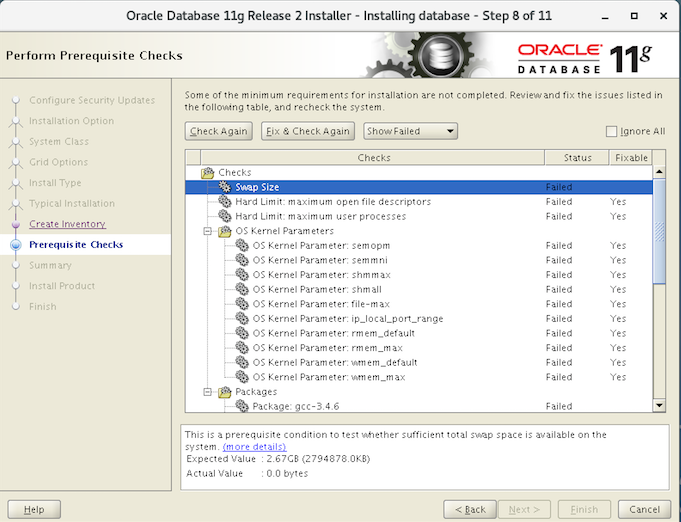Select Package: gcc-3.4.6 row
681x522 pixels.
[419, 406]
